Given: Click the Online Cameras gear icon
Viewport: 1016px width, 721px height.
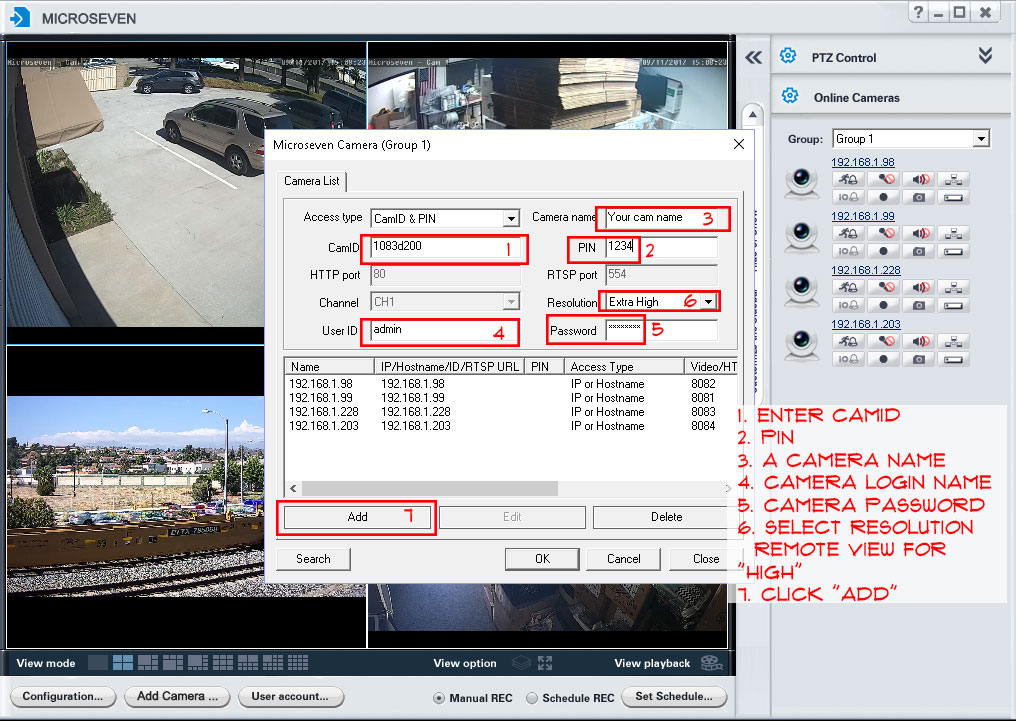Looking at the screenshot, I should (790, 96).
